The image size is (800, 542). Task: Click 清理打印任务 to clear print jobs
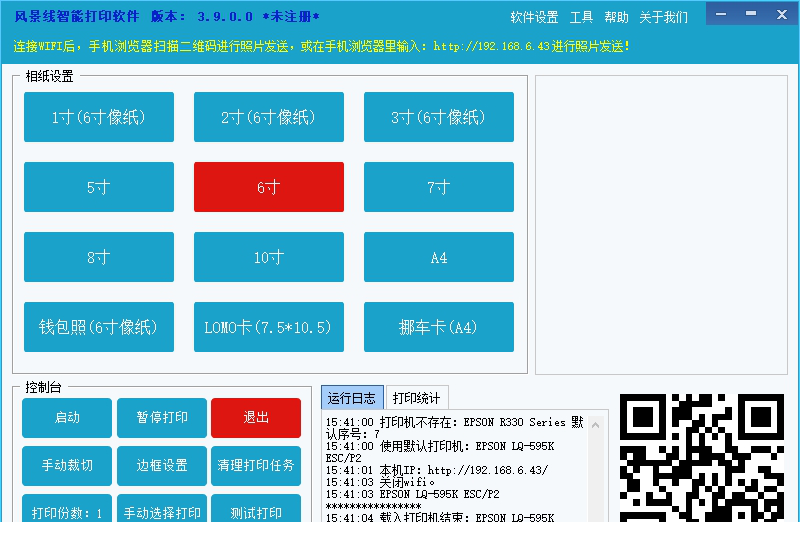[x=256, y=465]
